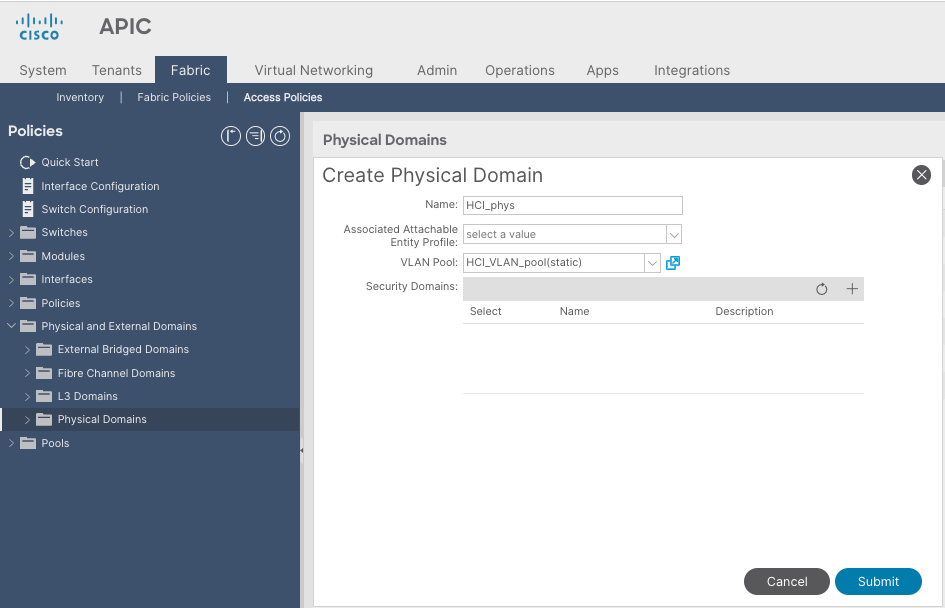This screenshot has height=608, width=945.
Task: Open the Virtual Networking tab
Action: click(313, 71)
